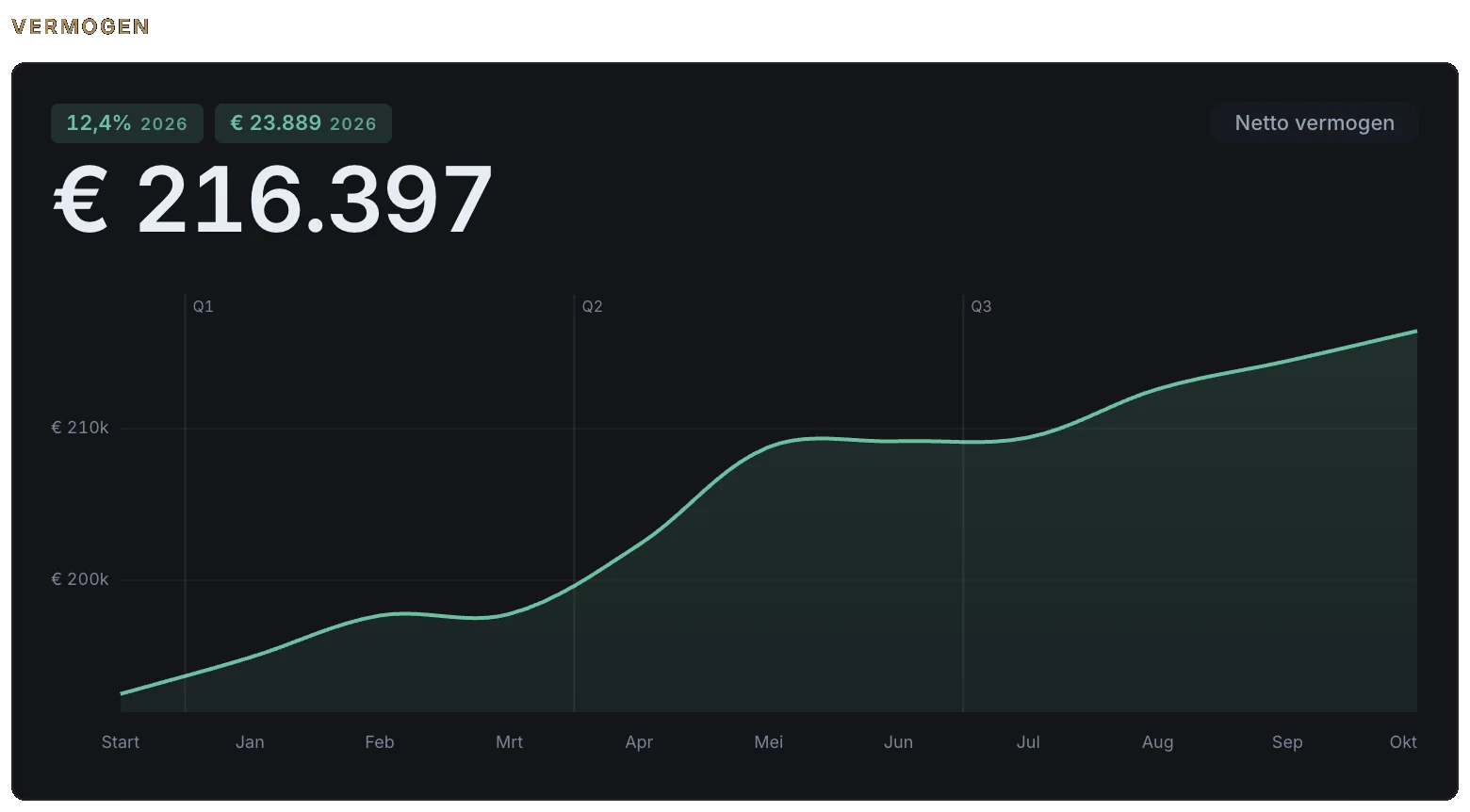Select the € 23.889 2026 badge
The height and width of the screenshot is (812, 1470).
(x=303, y=123)
